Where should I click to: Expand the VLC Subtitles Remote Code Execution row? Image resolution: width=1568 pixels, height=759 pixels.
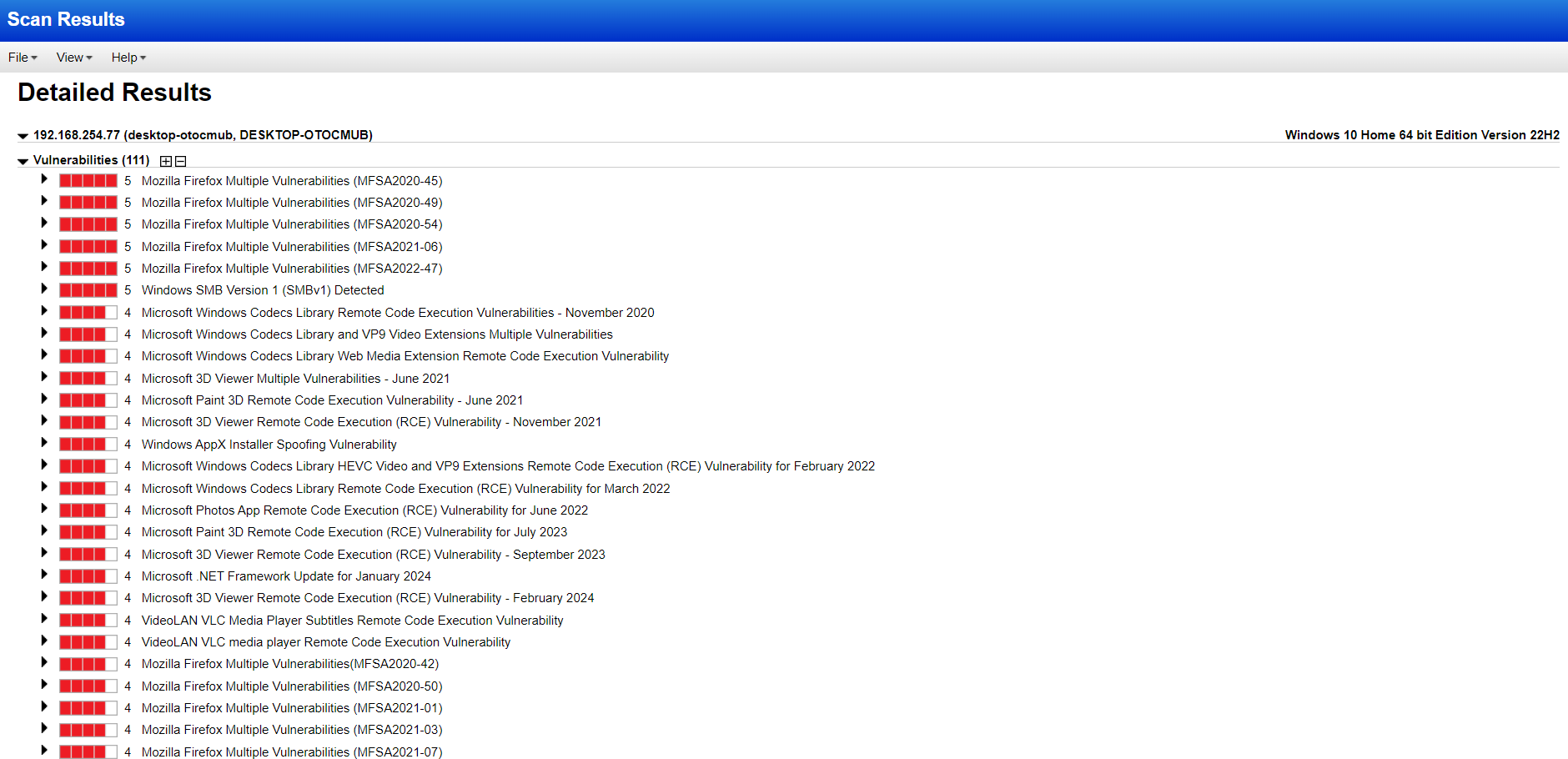pos(44,619)
